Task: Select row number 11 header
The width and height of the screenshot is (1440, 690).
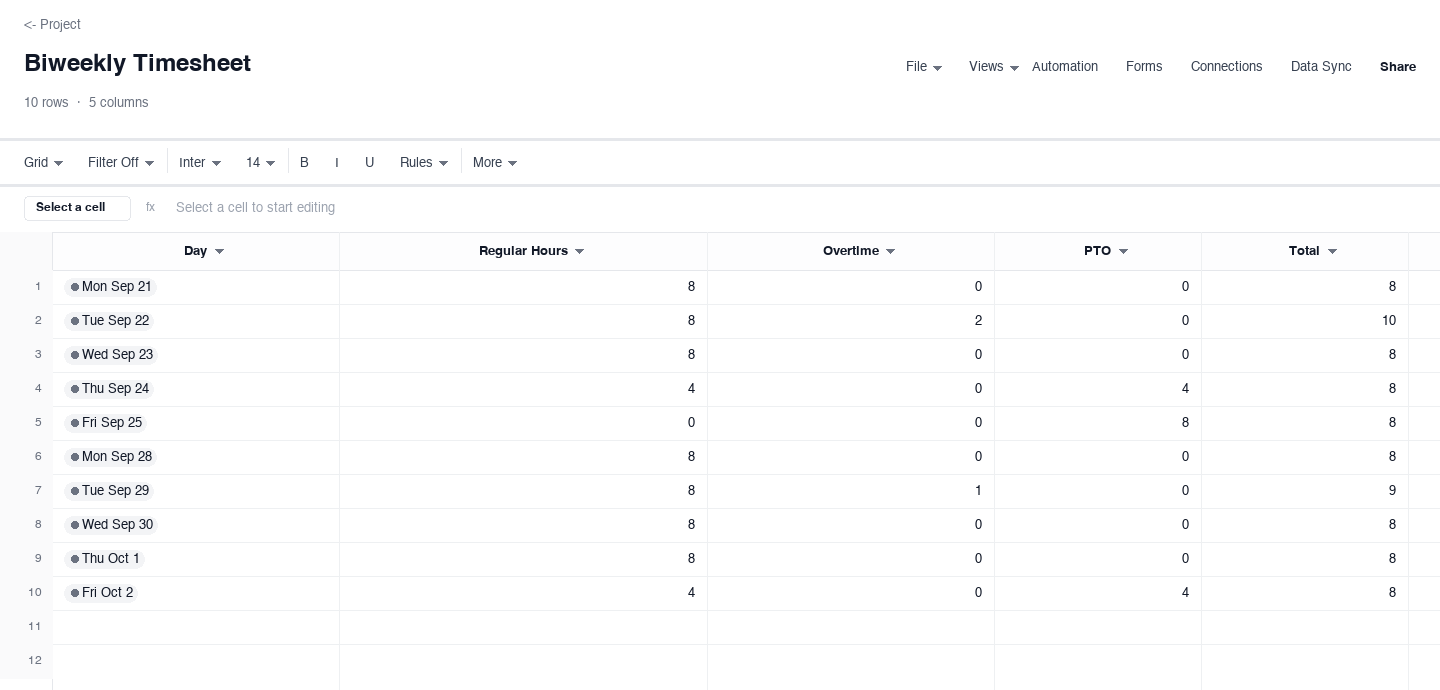Action: (26, 627)
